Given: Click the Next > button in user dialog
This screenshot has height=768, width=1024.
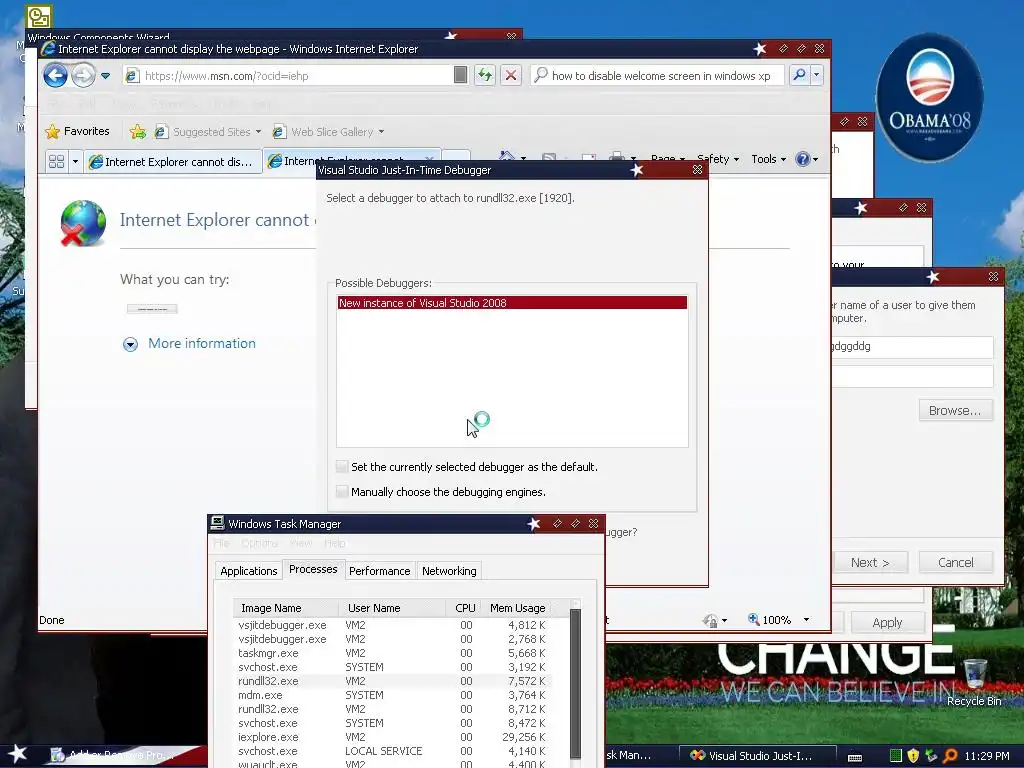Looking at the screenshot, I should [x=870, y=562].
